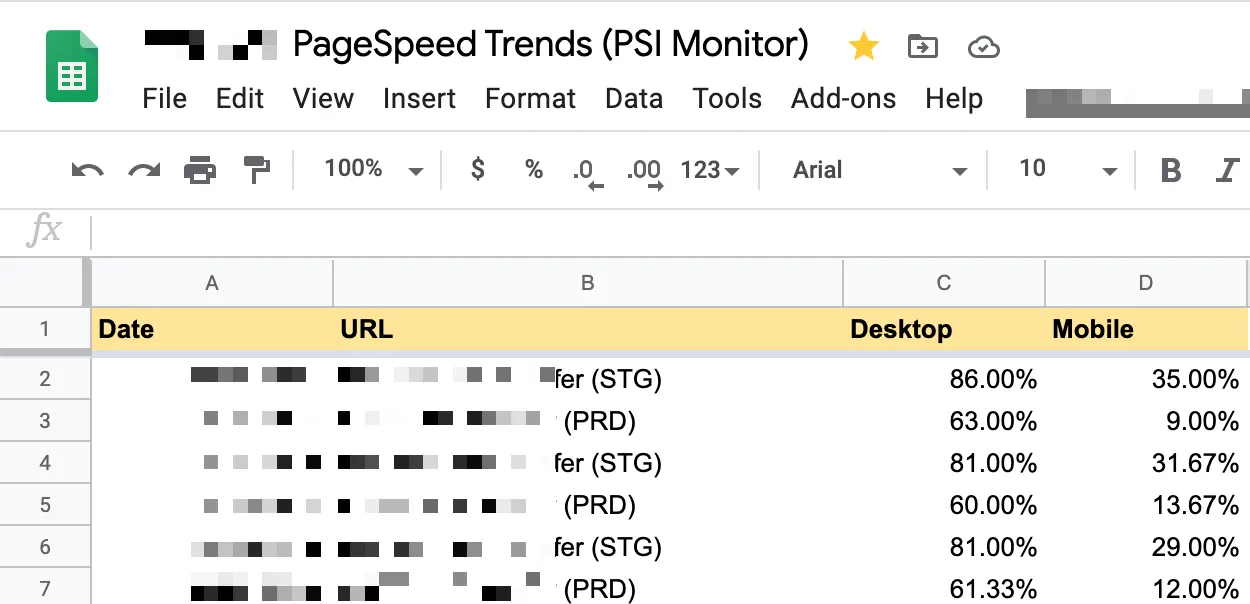The width and height of the screenshot is (1250, 604).
Task: Check cloud save status icon
Action: [984, 46]
